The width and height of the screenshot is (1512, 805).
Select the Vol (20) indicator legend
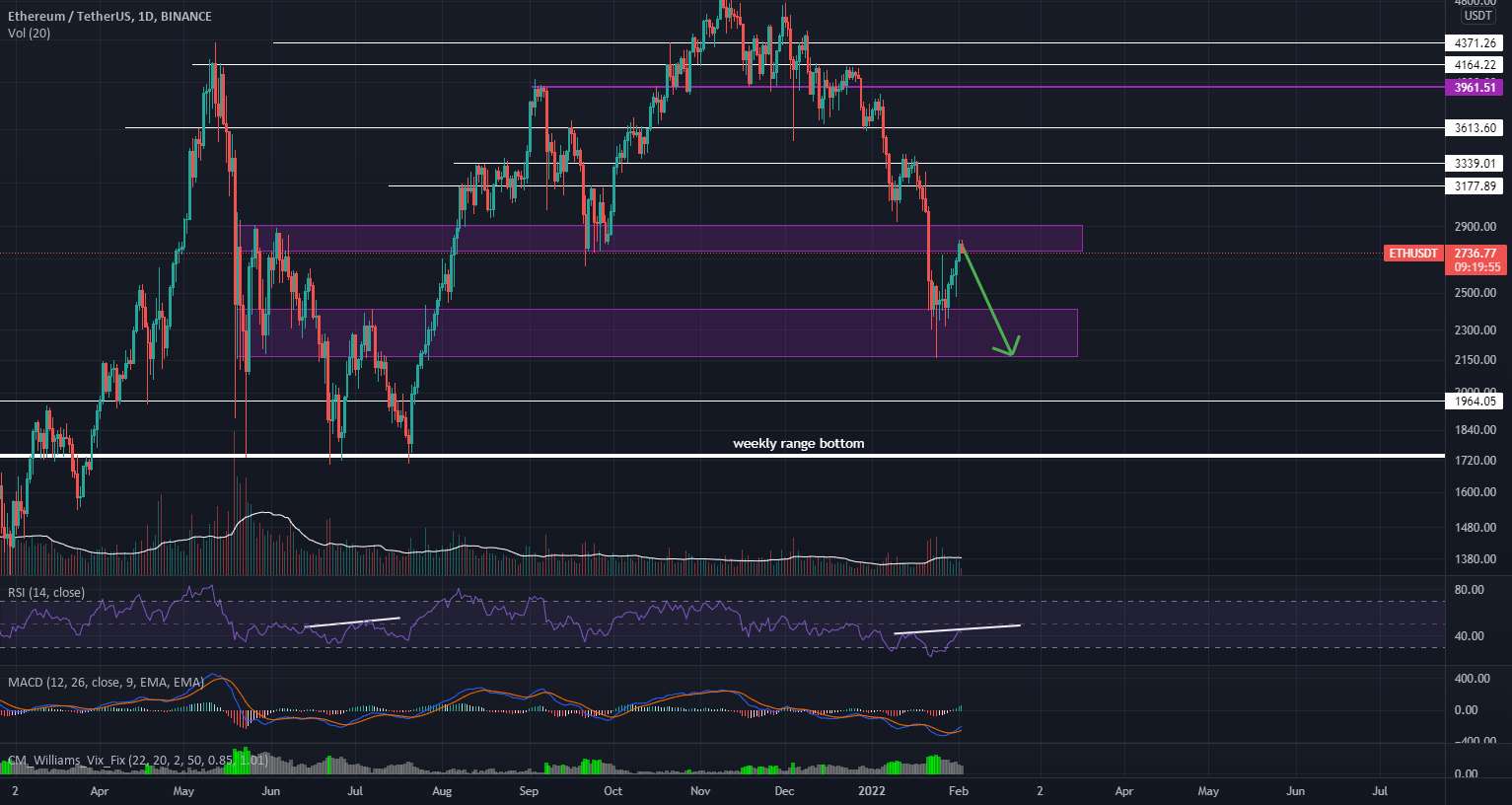tap(29, 34)
